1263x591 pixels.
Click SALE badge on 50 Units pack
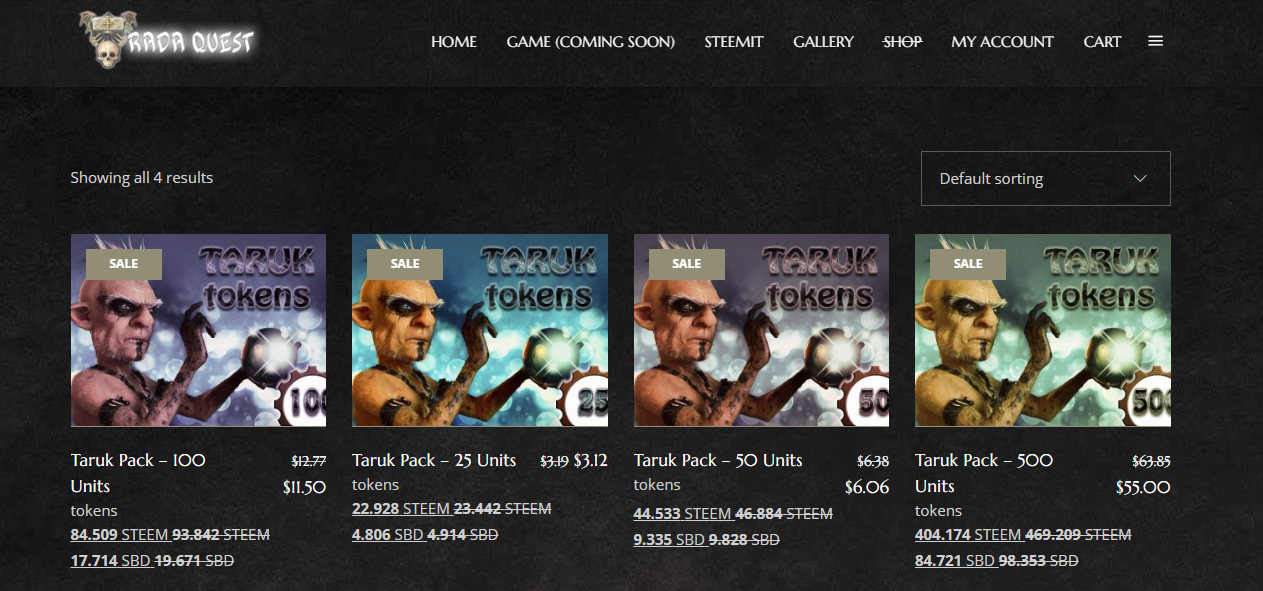tap(687, 264)
